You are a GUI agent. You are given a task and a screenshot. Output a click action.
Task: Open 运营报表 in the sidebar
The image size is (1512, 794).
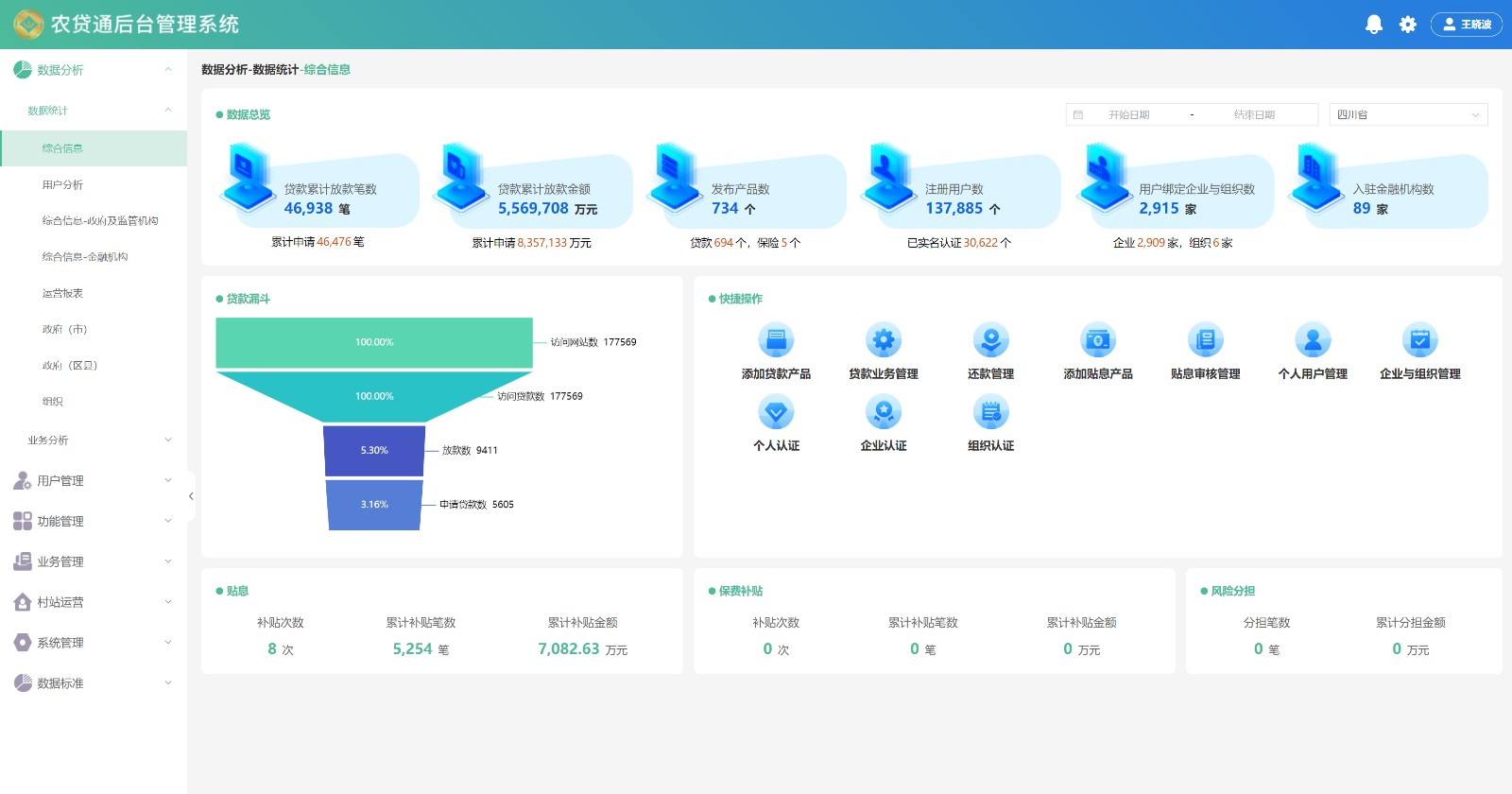point(62,293)
